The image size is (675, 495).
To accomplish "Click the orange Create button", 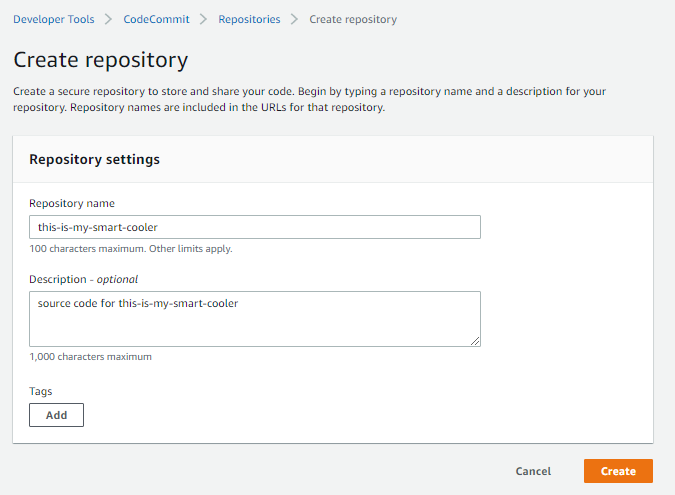I will point(618,471).
